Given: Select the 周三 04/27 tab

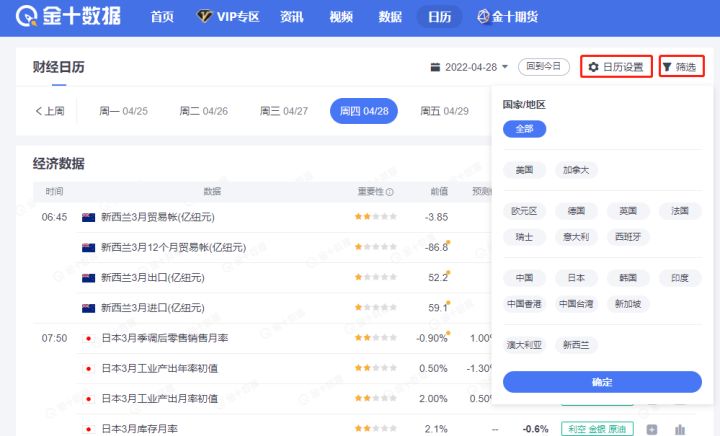Looking at the screenshot, I should 284,111.
